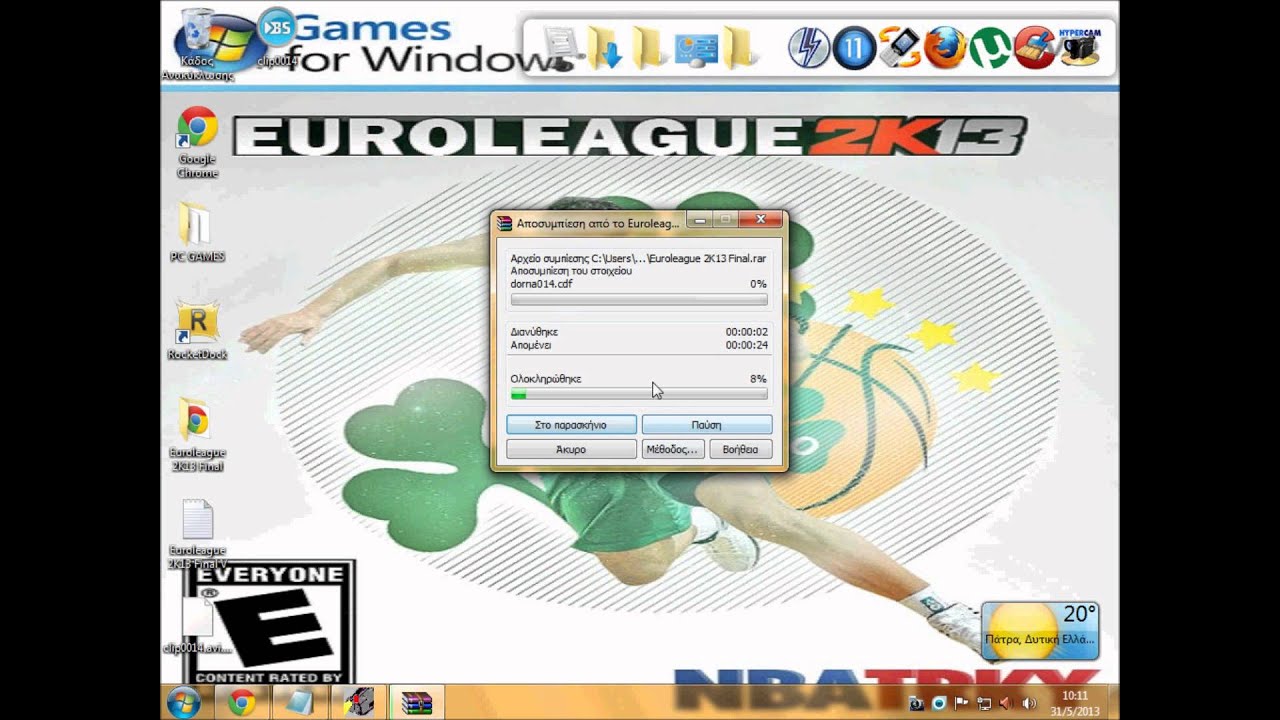The height and width of the screenshot is (720, 1280).
Task: Launch CCleaner from the dock
Action: [1035, 47]
